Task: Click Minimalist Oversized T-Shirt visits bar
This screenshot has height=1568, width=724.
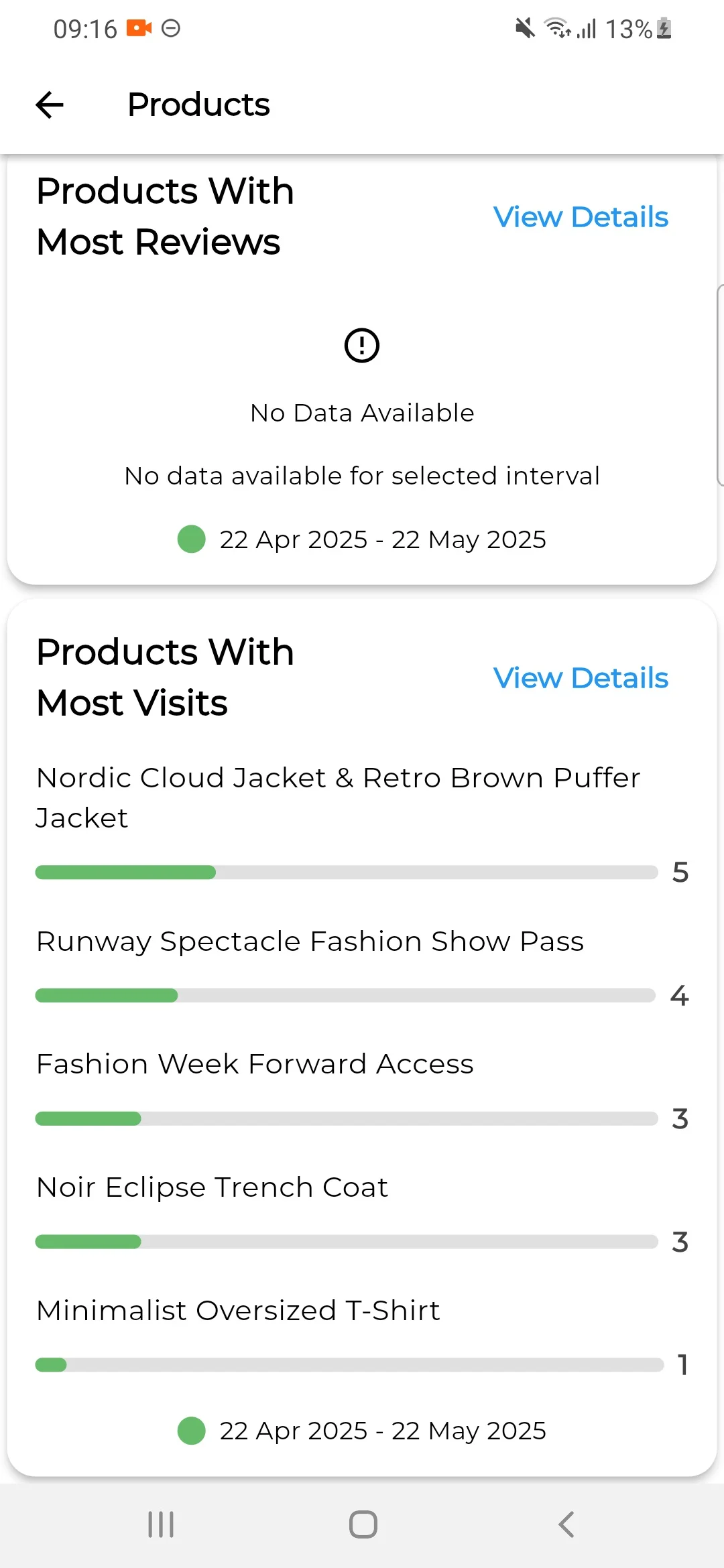Action: [x=349, y=1365]
